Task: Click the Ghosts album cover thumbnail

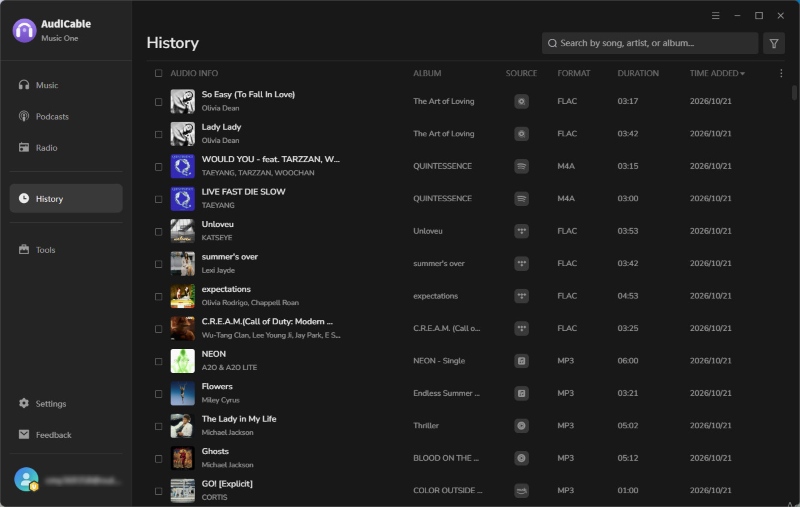Action: tap(183, 458)
